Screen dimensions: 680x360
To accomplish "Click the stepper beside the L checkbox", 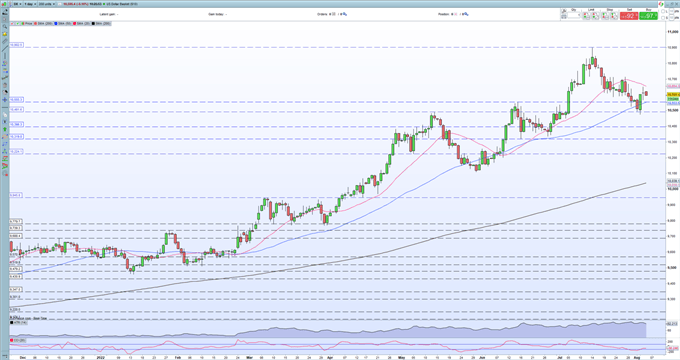I will coord(671,11).
